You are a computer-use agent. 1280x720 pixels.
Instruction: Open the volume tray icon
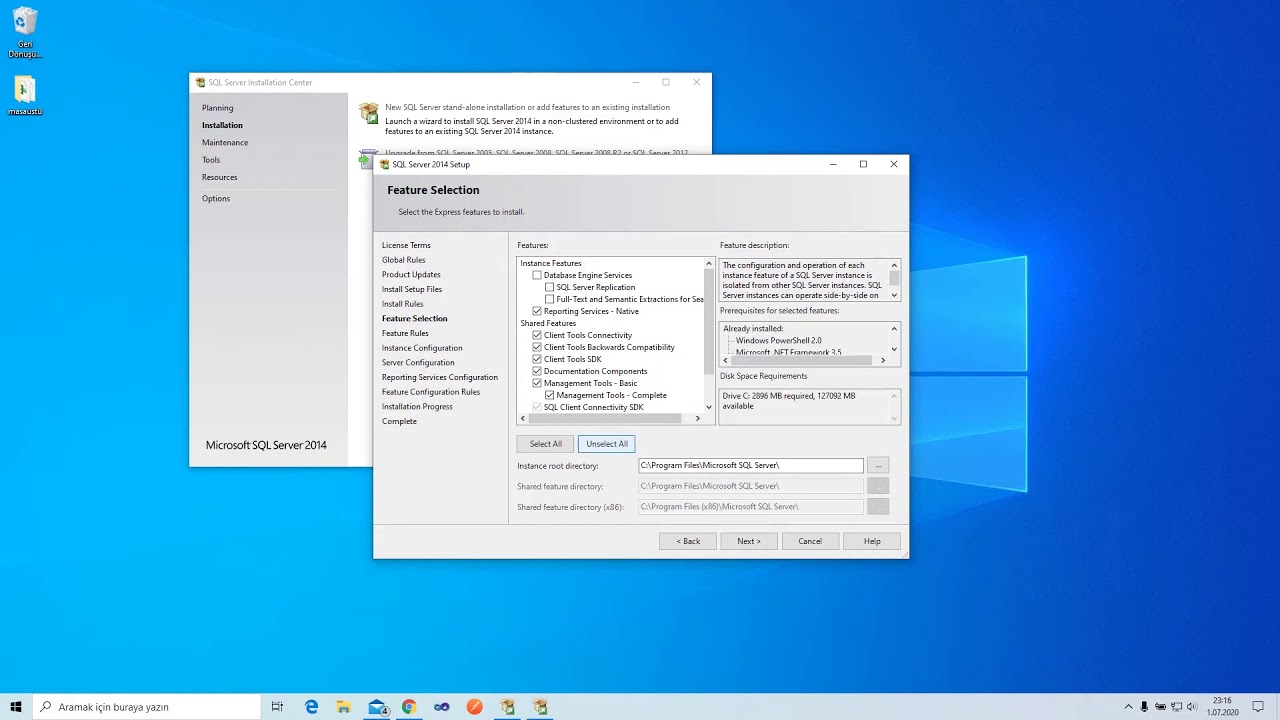[1191, 707]
